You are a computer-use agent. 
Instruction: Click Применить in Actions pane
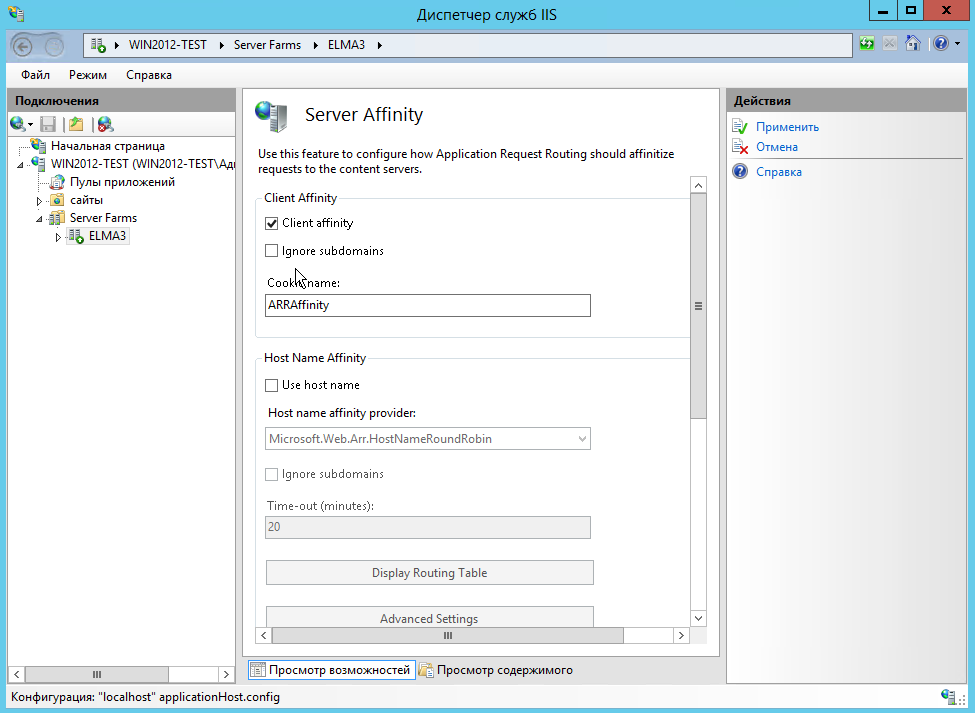click(787, 127)
